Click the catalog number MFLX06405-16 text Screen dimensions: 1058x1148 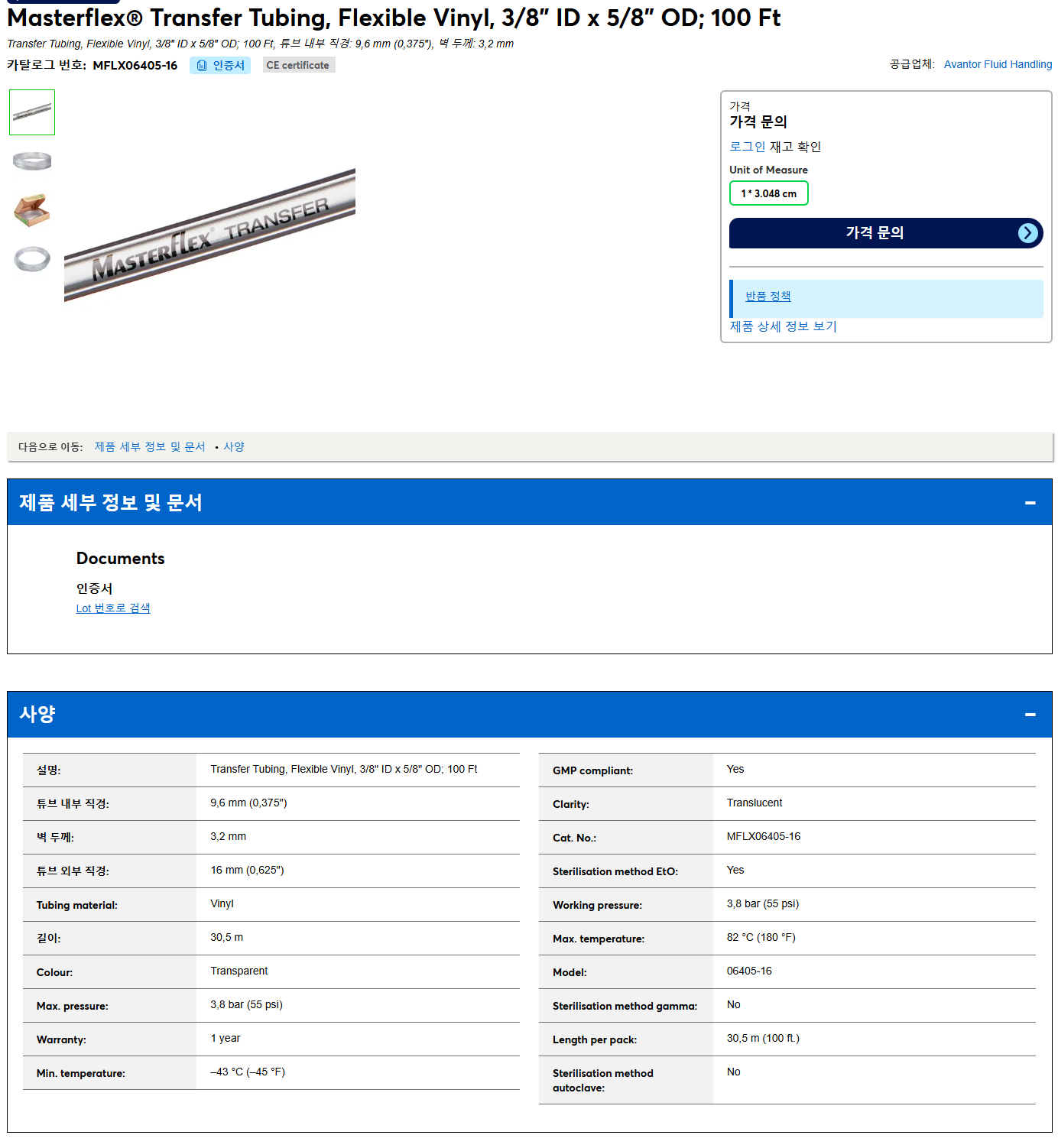(x=135, y=66)
